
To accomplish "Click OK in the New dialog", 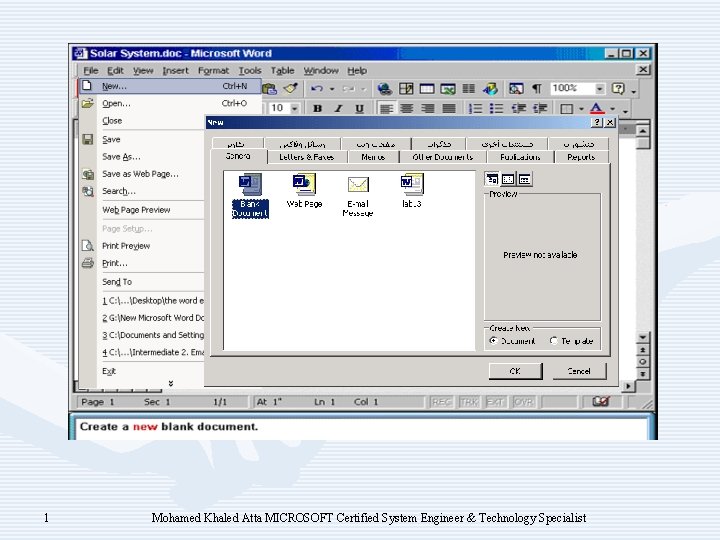I will 515,371.
